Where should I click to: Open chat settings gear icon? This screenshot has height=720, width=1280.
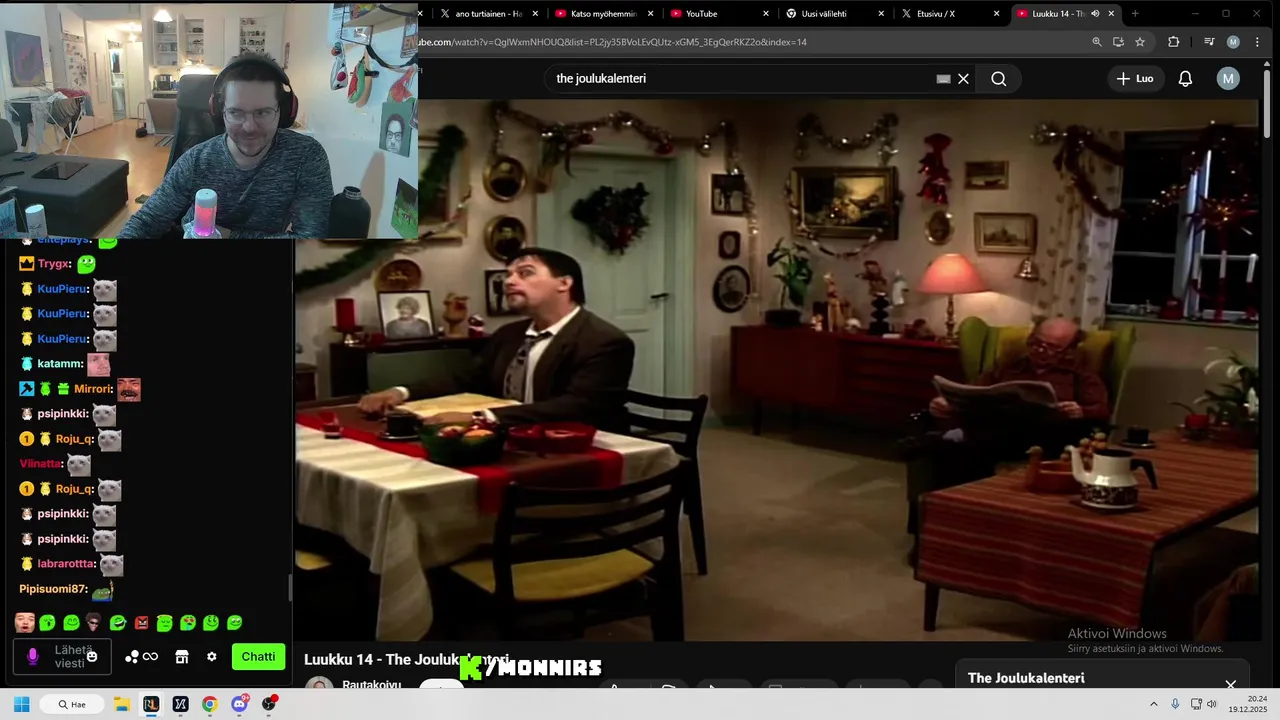212,657
